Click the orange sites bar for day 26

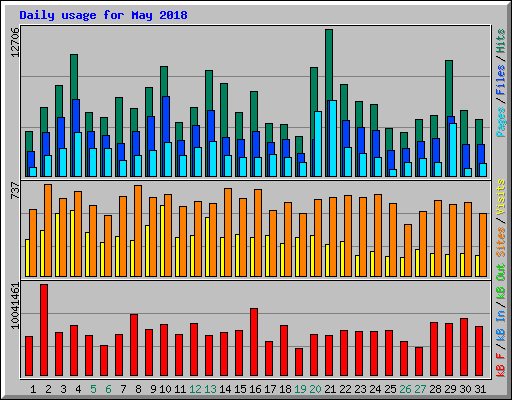(x=408, y=250)
